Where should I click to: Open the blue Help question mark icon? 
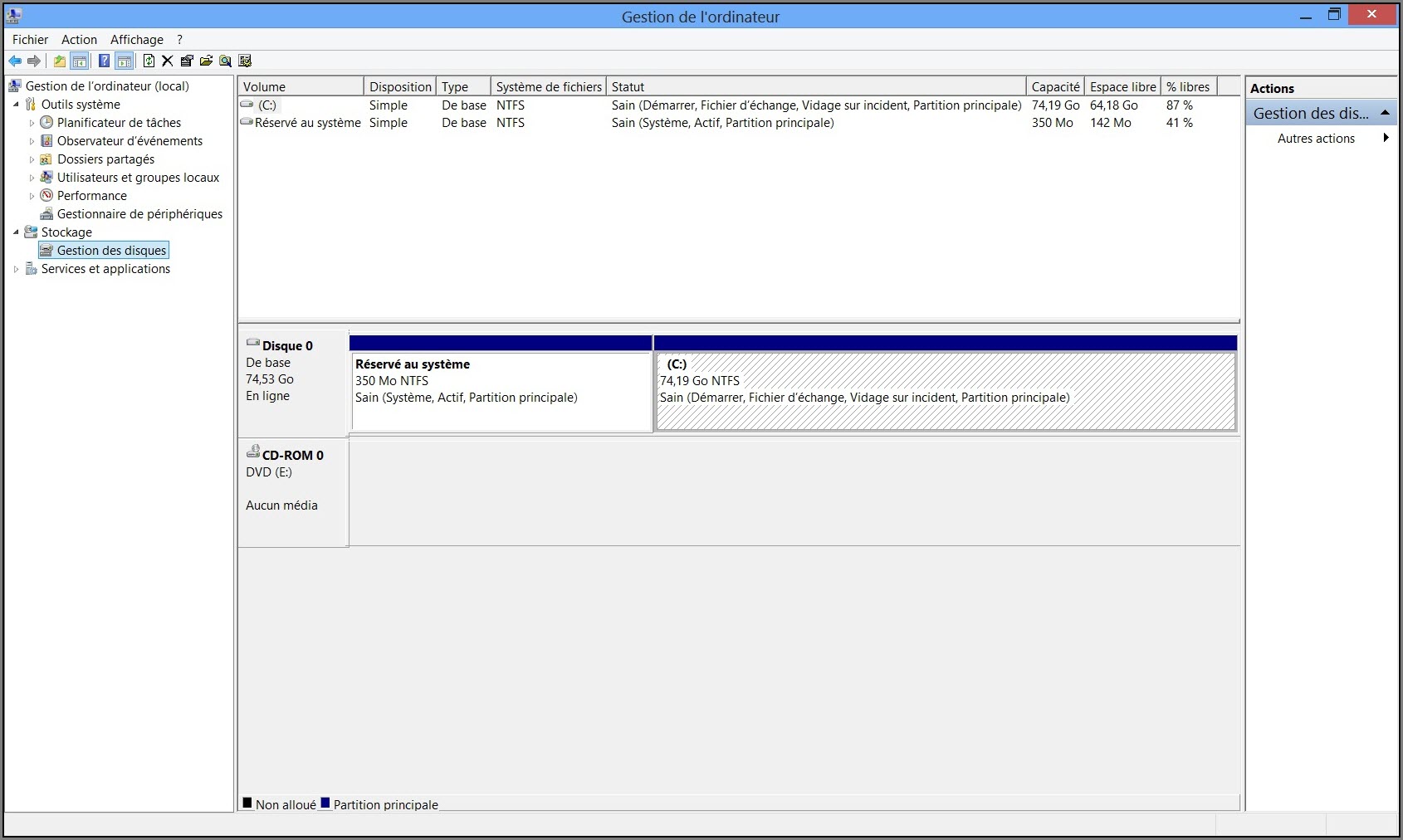pos(104,61)
